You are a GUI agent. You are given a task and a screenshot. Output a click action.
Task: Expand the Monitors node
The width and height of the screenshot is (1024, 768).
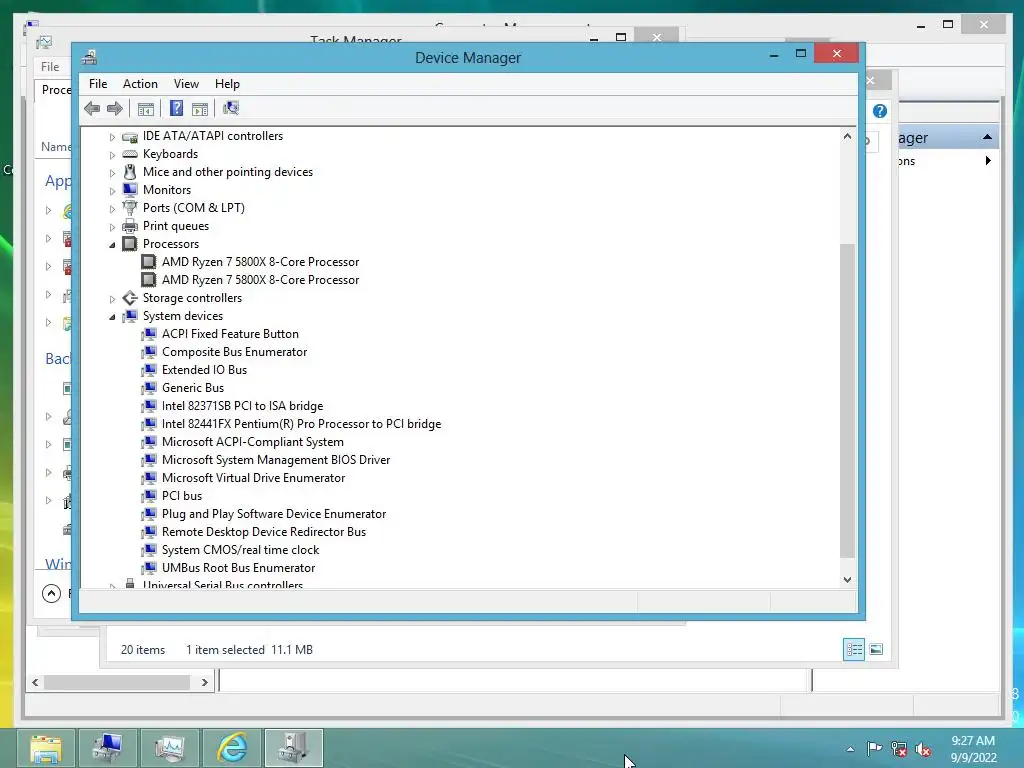coord(112,191)
